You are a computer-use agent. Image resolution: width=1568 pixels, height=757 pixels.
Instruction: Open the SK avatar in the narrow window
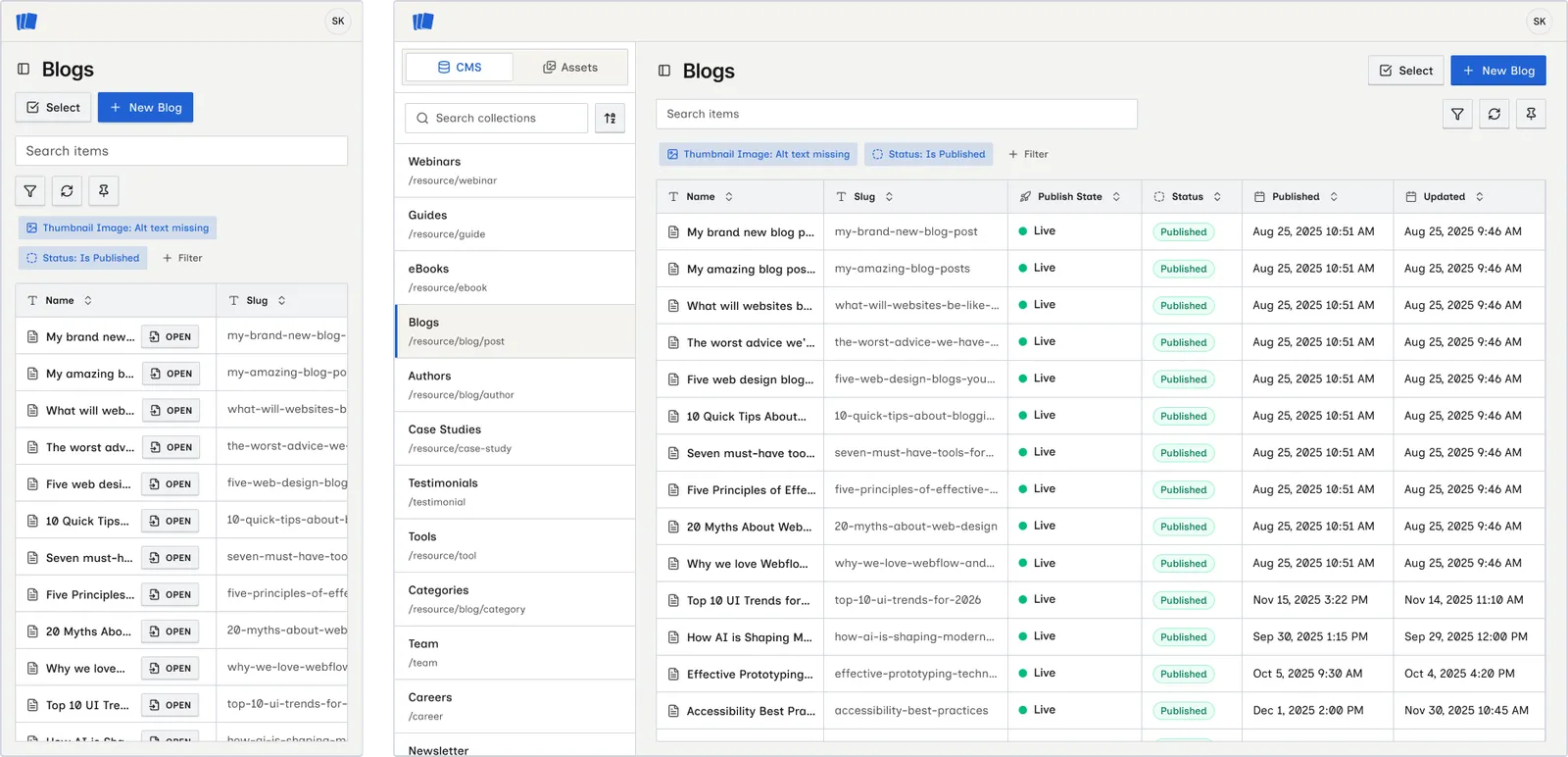coord(338,21)
